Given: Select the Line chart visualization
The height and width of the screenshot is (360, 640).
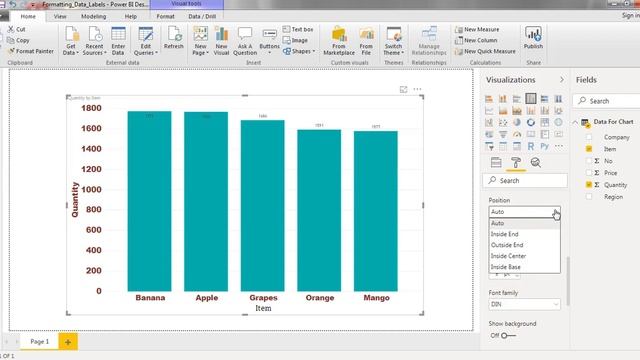Looking at the screenshot, I should (489, 111).
